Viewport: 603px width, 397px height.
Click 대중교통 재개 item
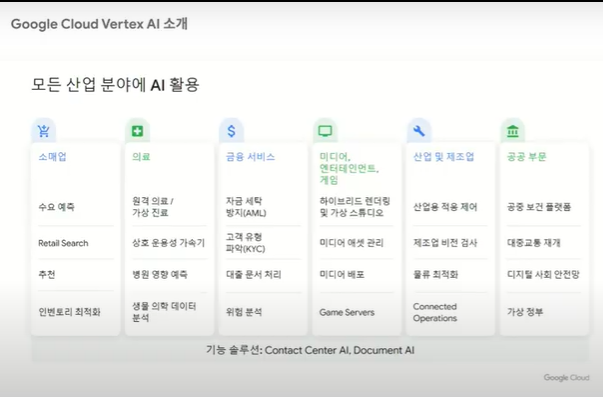pyautogui.click(x=533, y=243)
